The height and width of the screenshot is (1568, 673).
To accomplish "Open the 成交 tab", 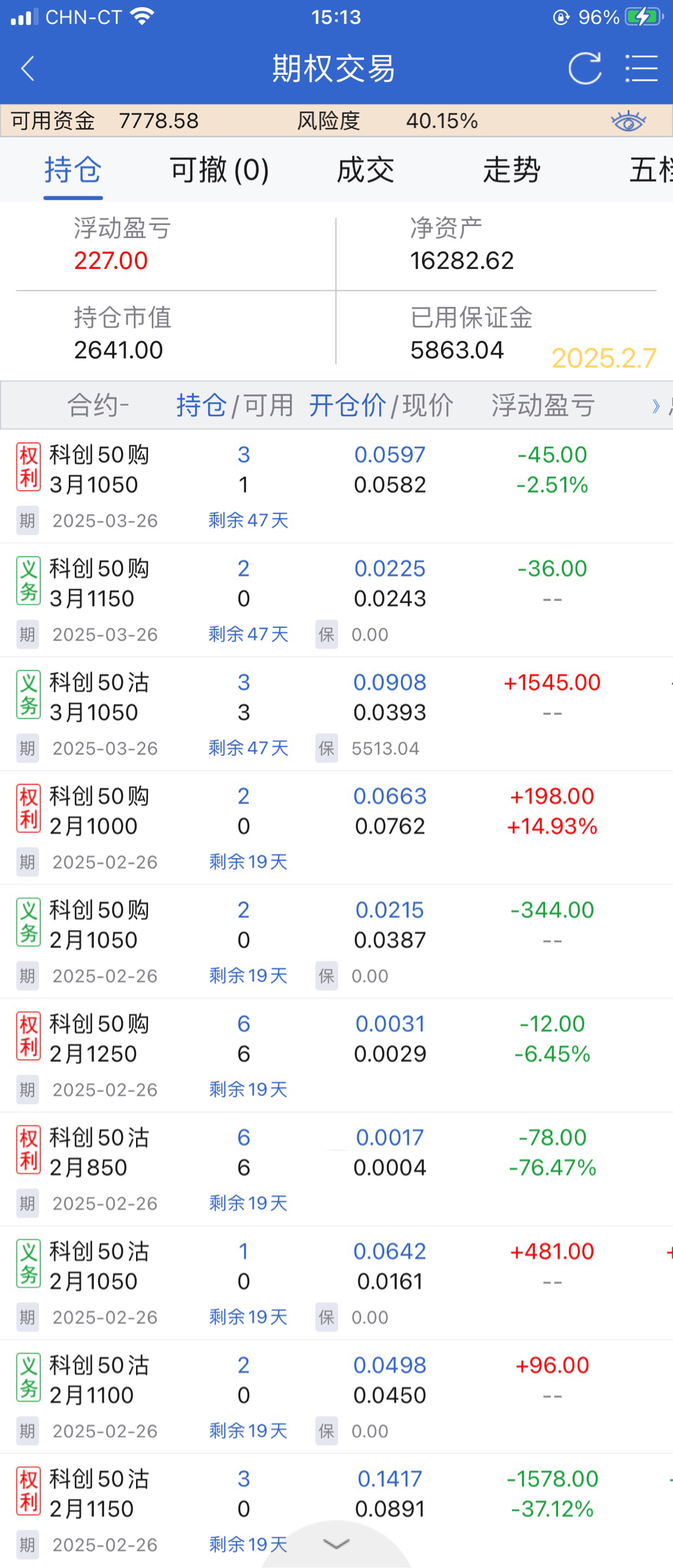I will coord(365,170).
